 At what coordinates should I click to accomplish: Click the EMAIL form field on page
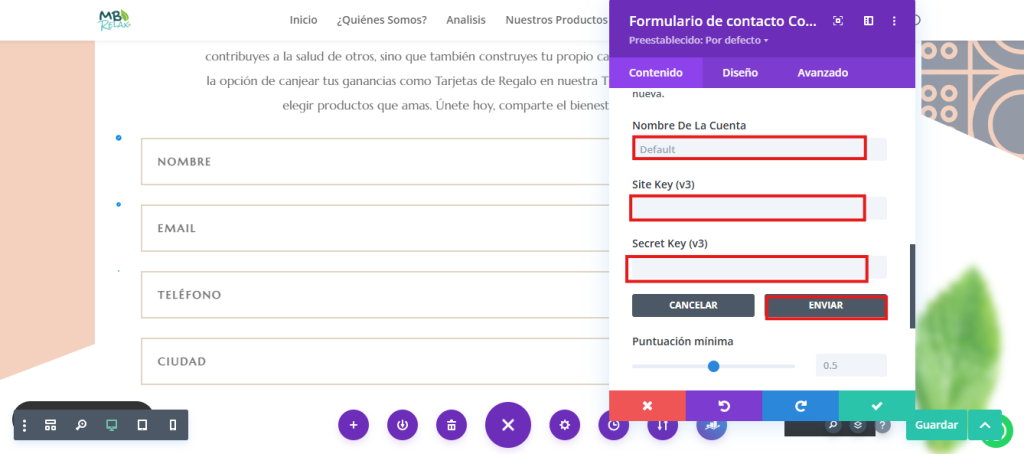point(375,228)
